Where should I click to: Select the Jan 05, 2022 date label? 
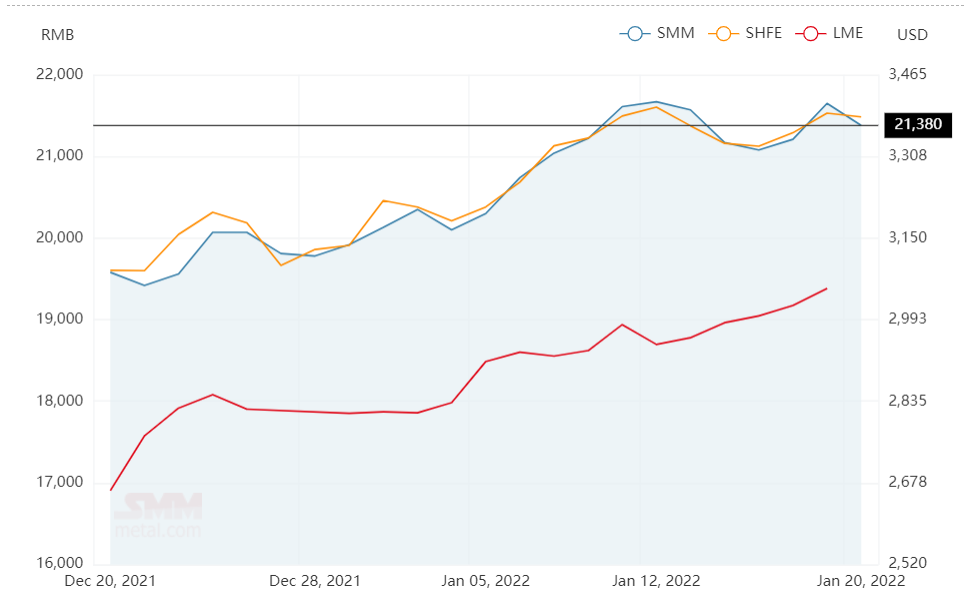pyautogui.click(x=485, y=581)
